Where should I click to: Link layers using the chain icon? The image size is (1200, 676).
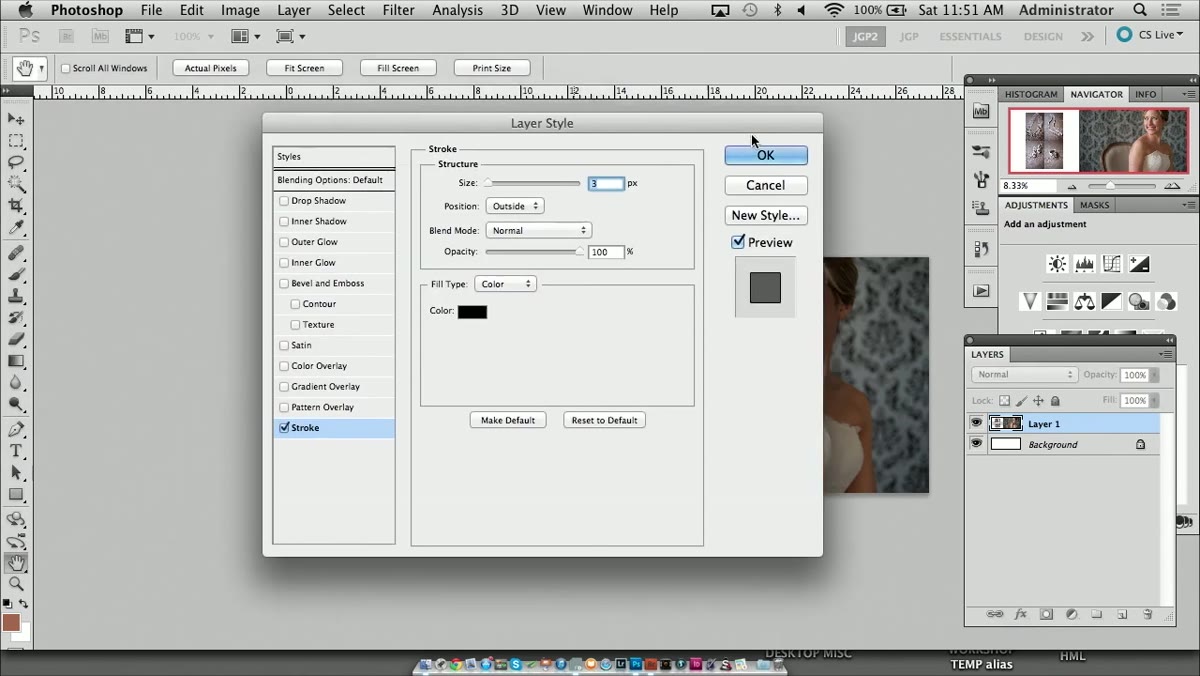click(x=995, y=614)
